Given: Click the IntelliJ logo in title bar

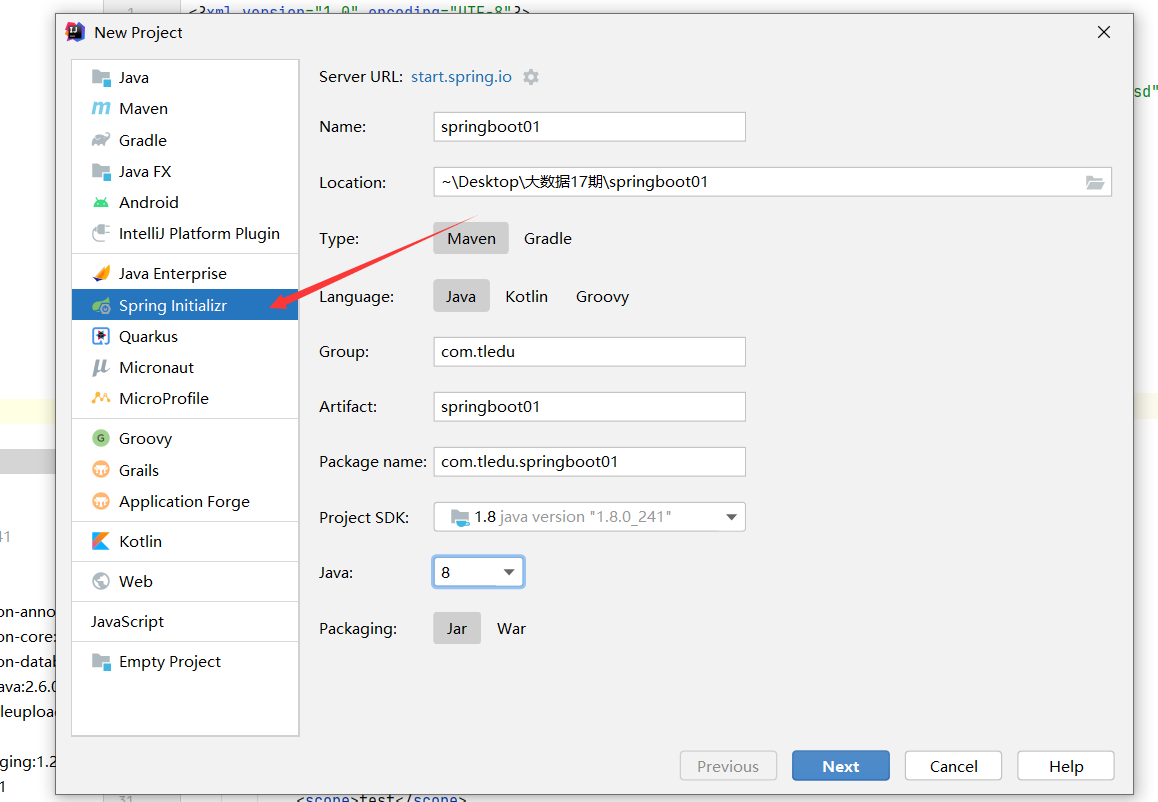Looking at the screenshot, I should (75, 32).
